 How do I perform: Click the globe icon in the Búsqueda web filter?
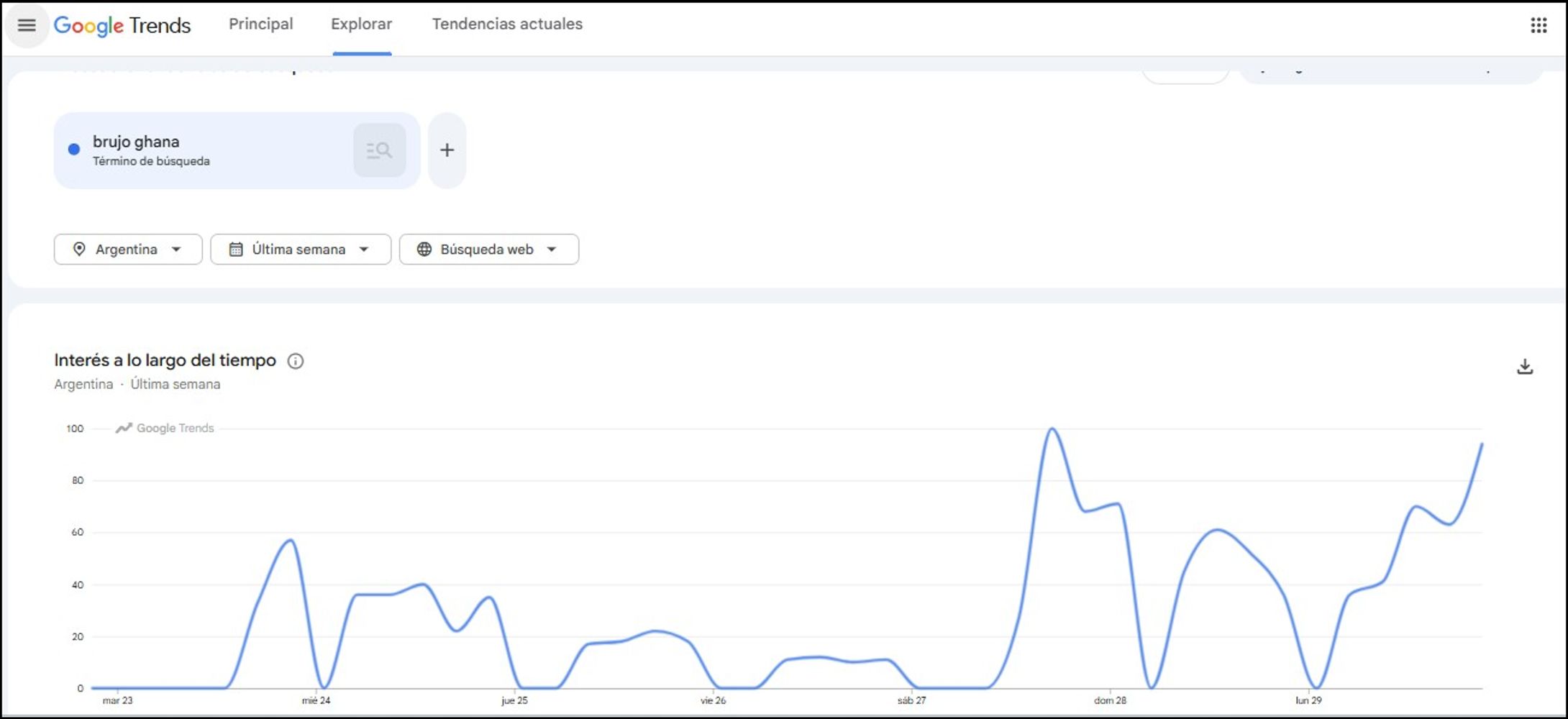click(x=424, y=249)
